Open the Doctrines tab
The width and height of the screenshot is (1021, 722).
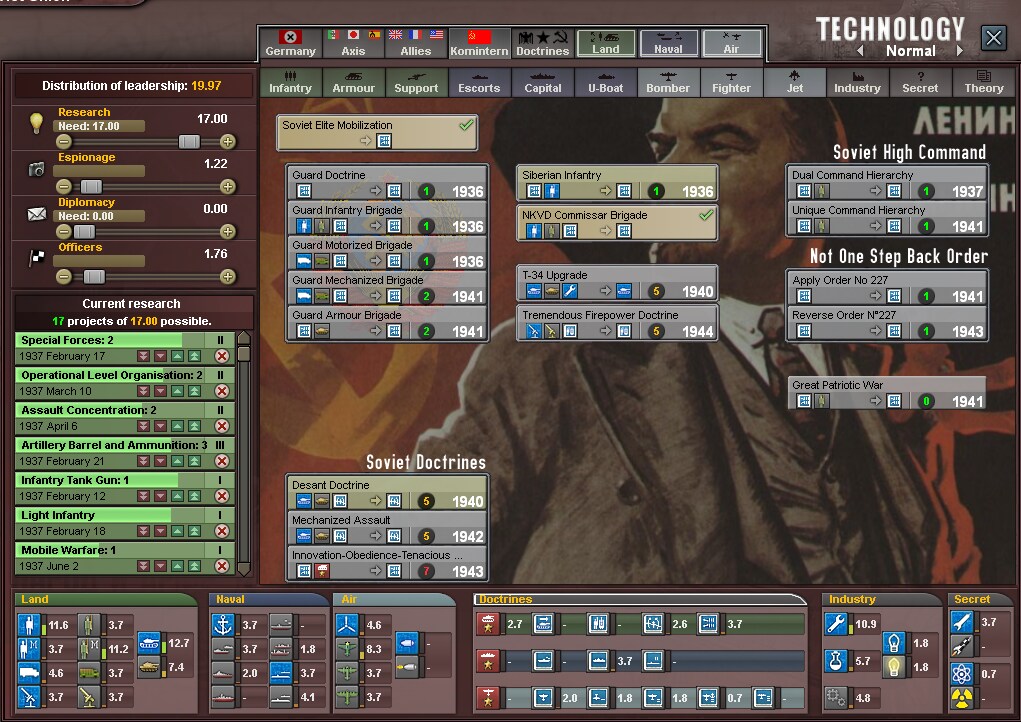point(542,43)
